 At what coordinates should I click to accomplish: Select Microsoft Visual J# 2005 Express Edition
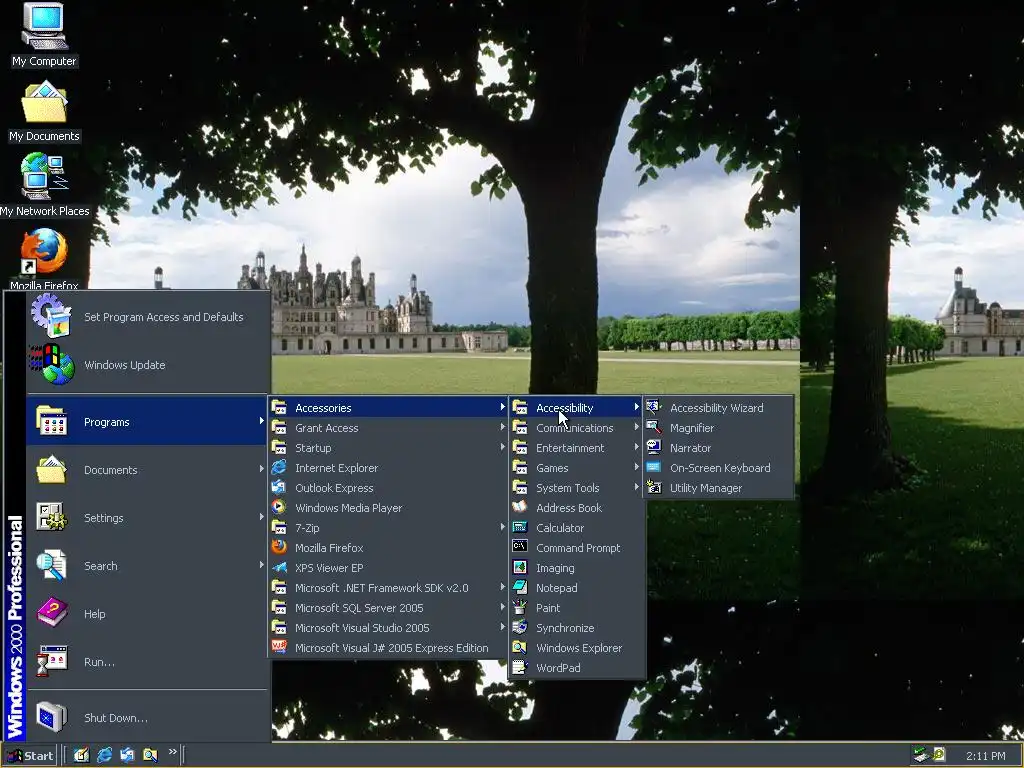pos(391,648)
